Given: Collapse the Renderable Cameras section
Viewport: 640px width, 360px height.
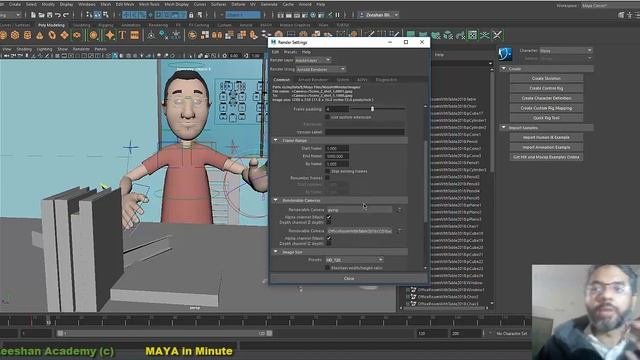Looking at the screenshot, I should 276,200.
